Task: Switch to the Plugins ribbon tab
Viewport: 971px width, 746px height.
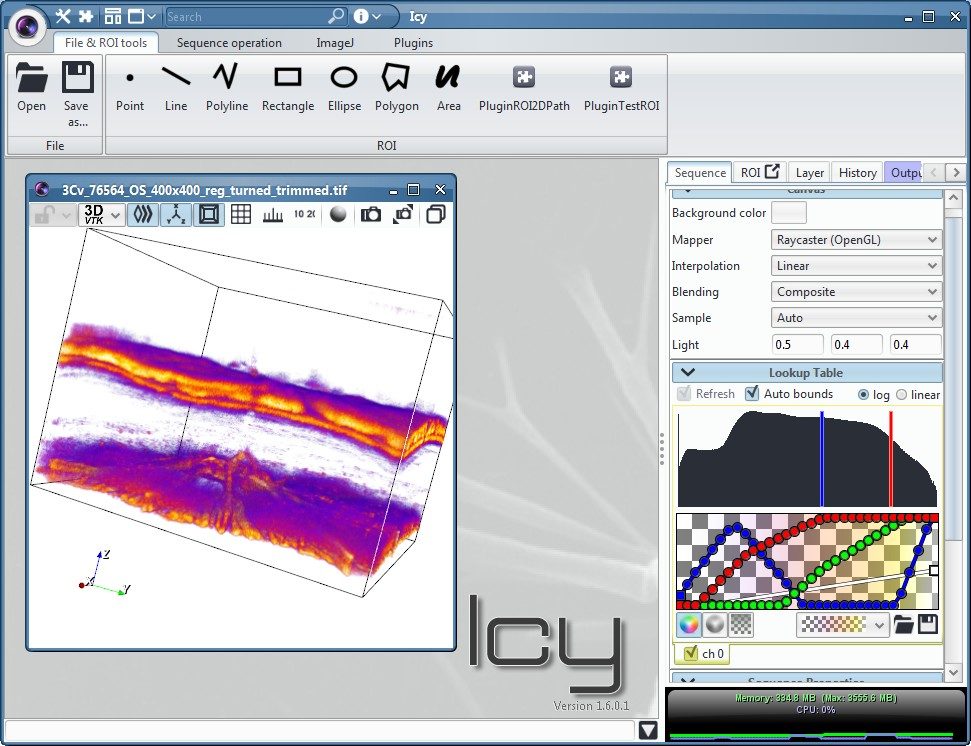Action: 413,43
